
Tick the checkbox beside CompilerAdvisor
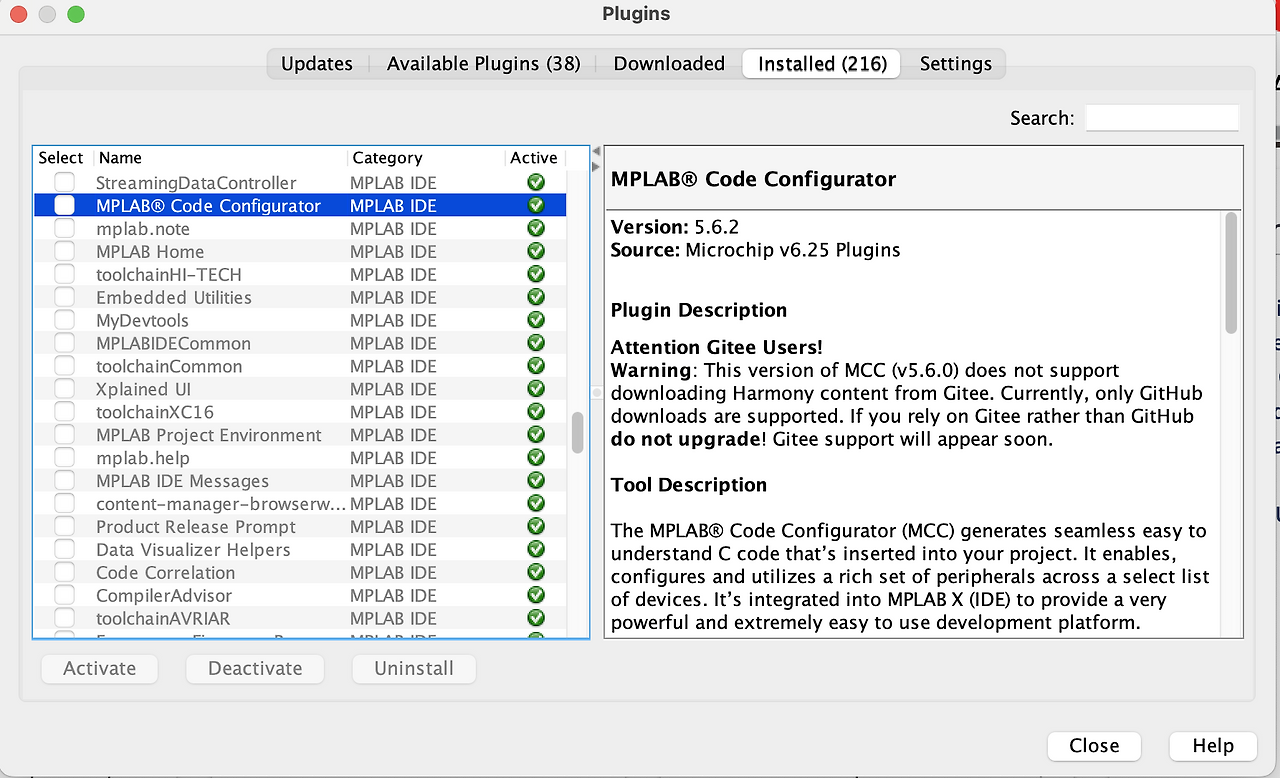pos(64,596)
